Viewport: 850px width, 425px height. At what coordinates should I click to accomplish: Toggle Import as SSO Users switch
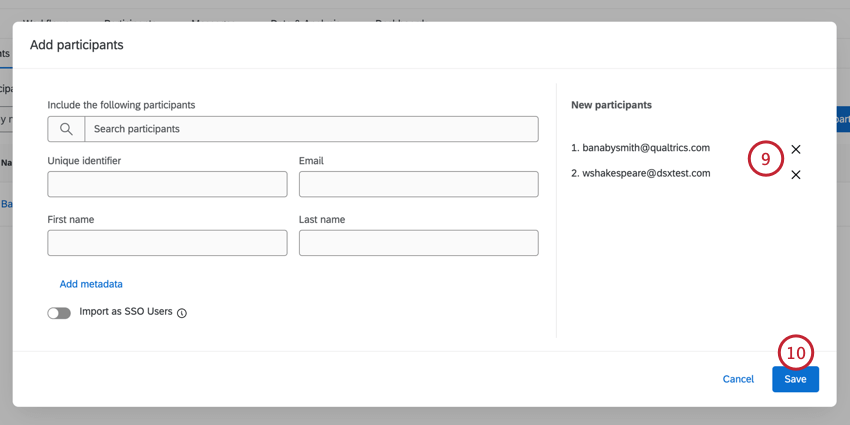(x=59, y=313)
